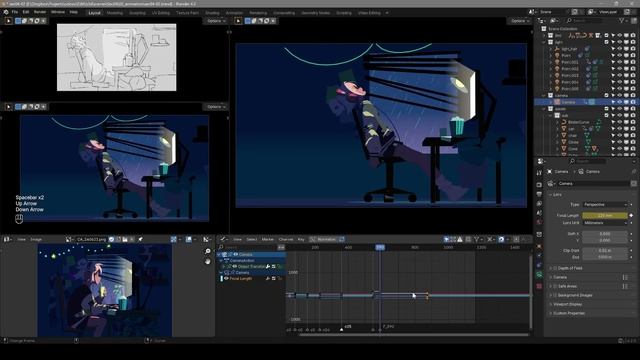Image resolution: width=640 pixels, height=360 pixels.
Task: Disable render camera icon for Point.002
Action: tap(633, 69)
